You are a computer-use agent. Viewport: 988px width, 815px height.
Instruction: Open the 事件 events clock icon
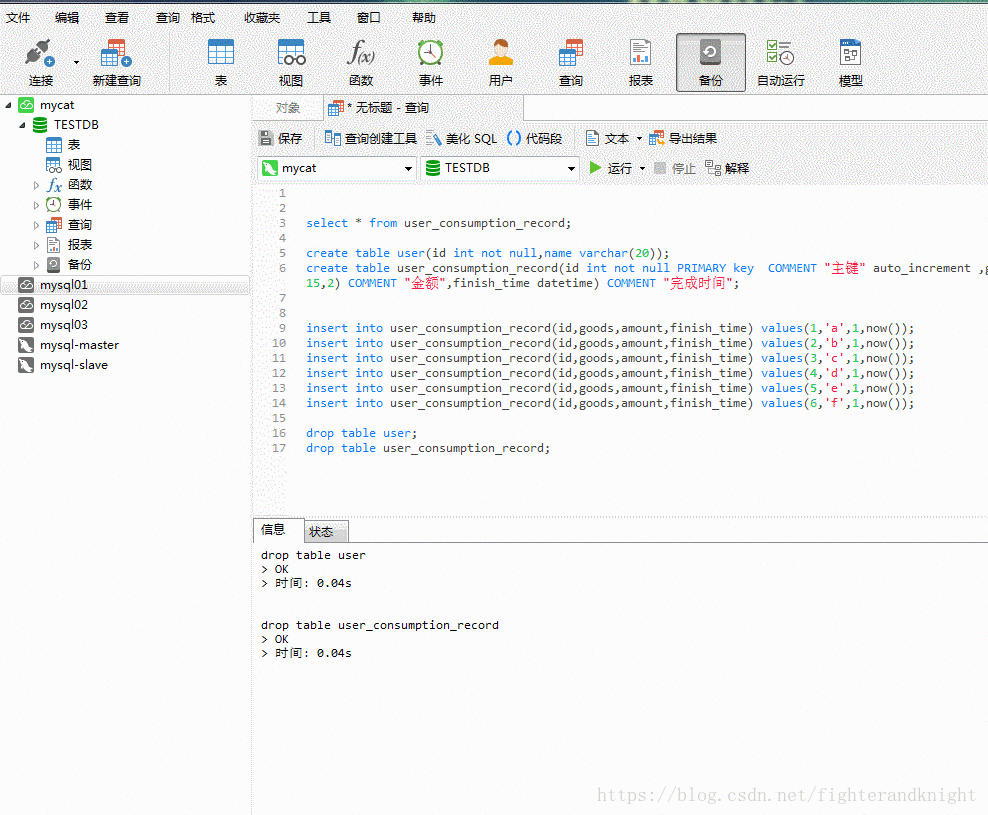pos(431,52)
